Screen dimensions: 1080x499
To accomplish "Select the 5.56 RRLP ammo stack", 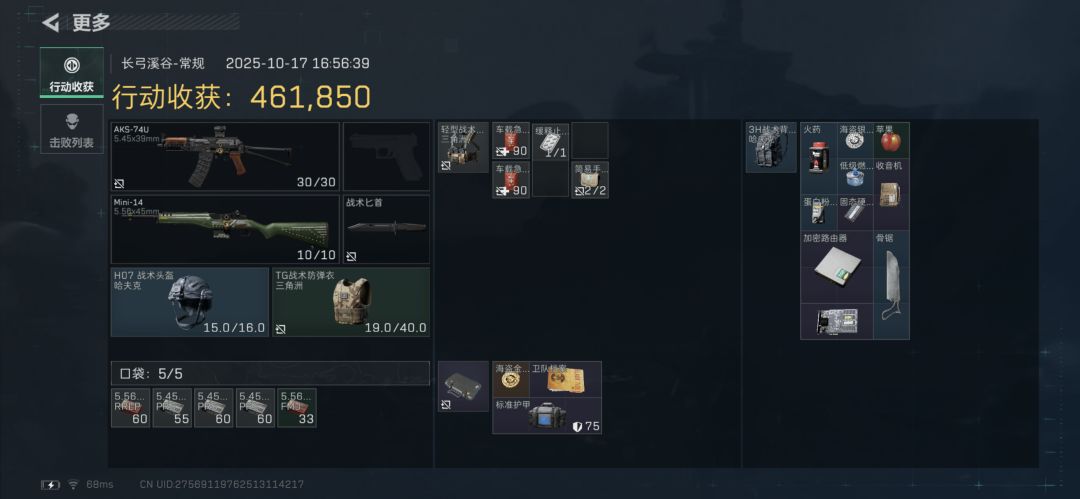I will [x=130, y=408].
